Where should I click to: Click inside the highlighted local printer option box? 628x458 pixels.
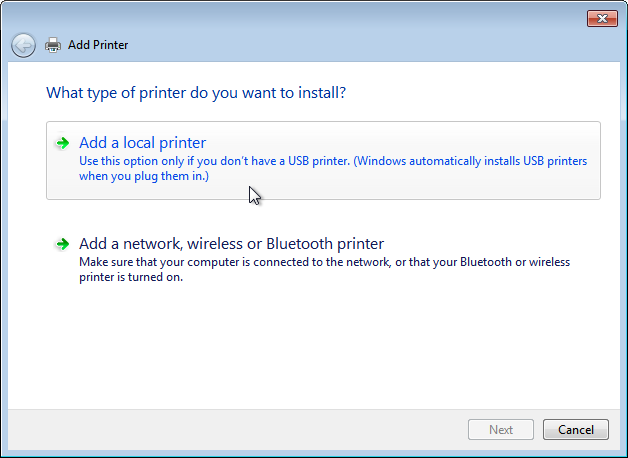point(323,161)
